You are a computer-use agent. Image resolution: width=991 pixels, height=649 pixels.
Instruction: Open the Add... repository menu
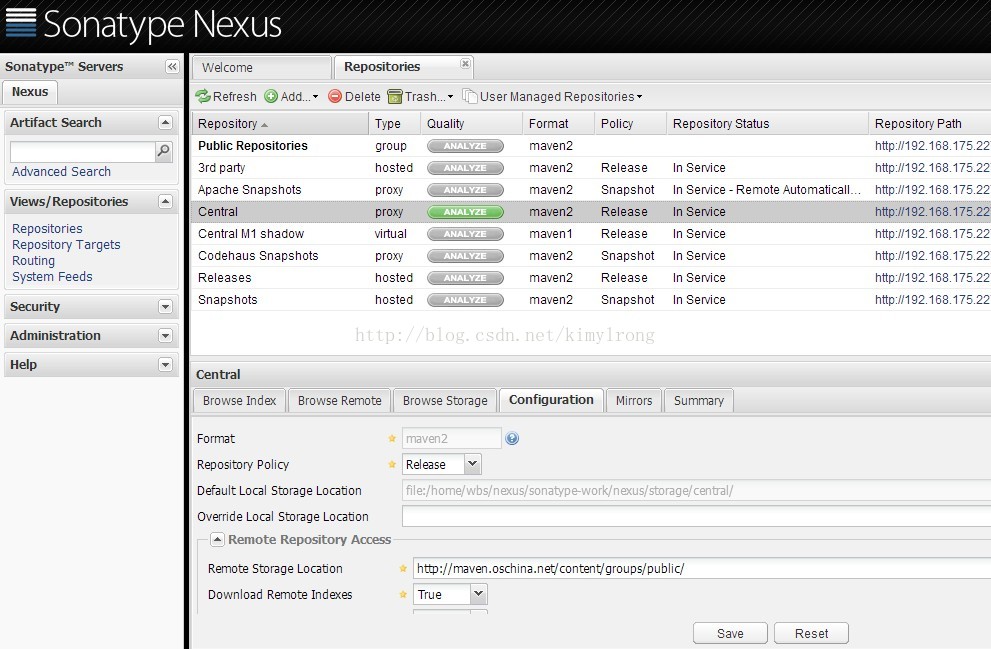pos(291,97)
